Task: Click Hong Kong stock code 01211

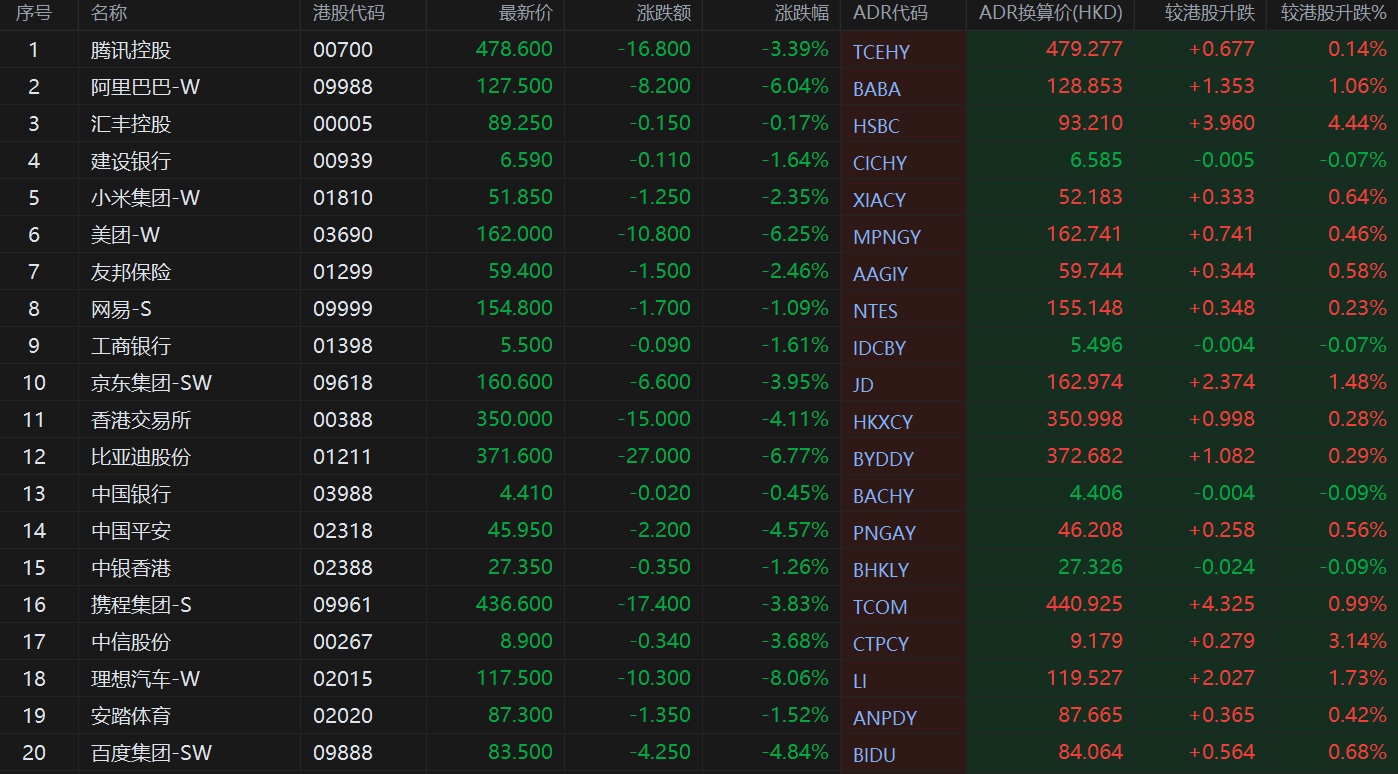Action: 343,457
